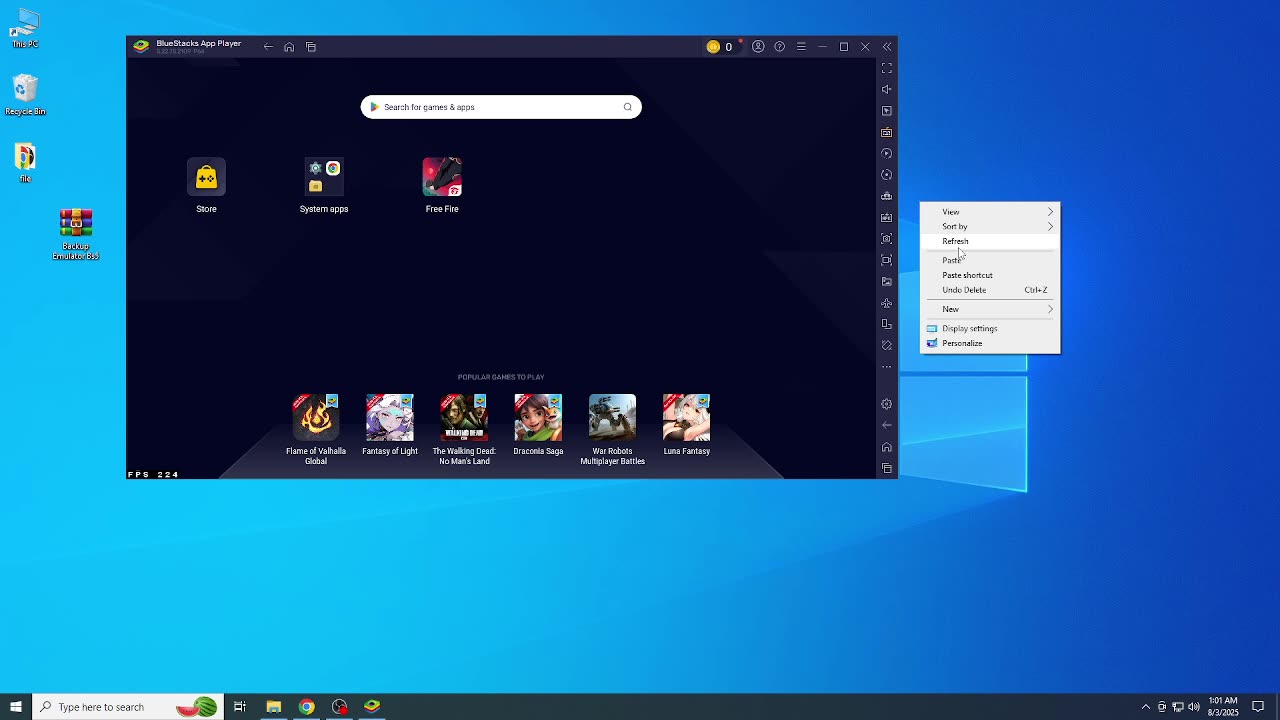Open BlueStacks settings gear icon
Image resolution: width=1280 pixels, height=720 pixels.
click(886, 404)
